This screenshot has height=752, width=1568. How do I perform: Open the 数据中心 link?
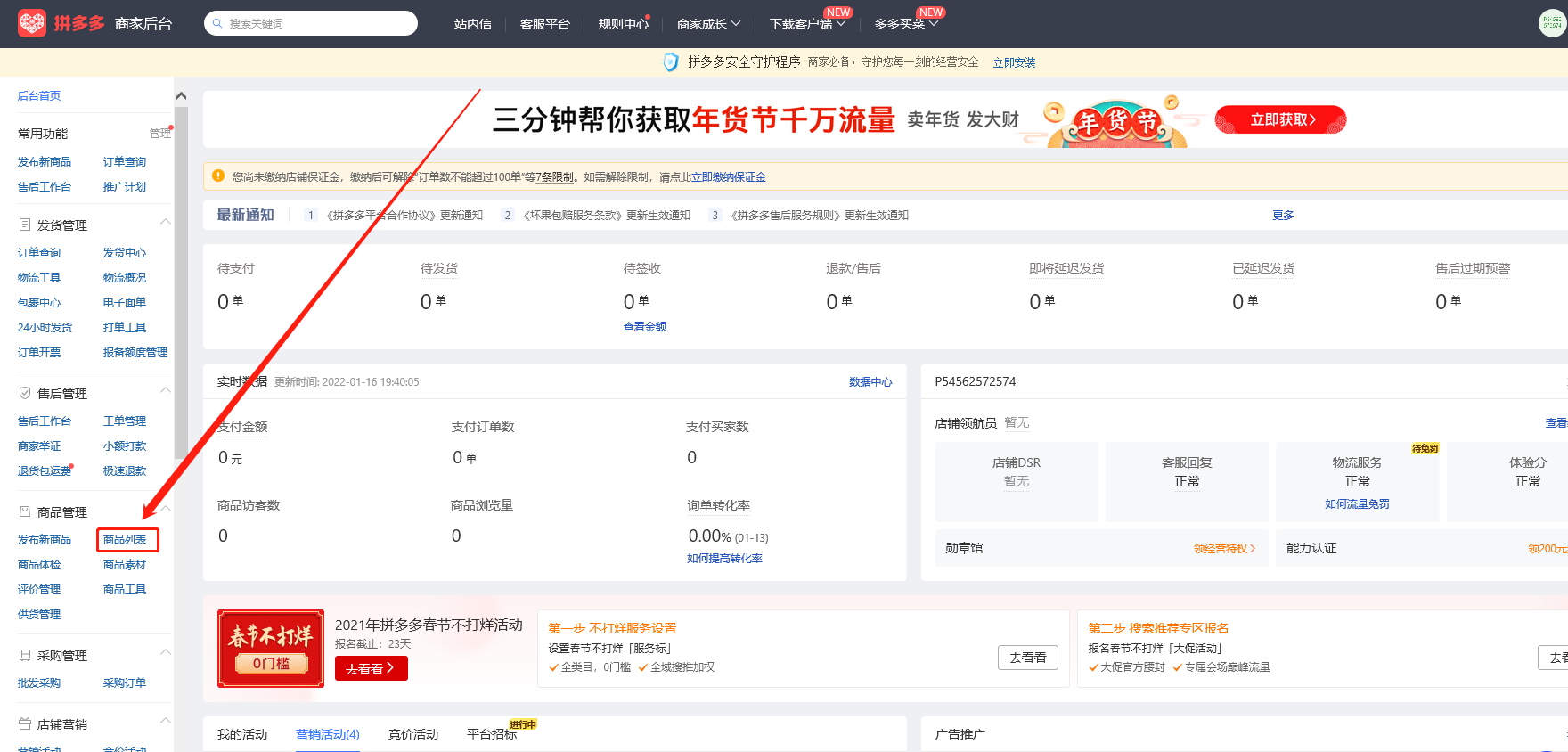tap(870, 381)
